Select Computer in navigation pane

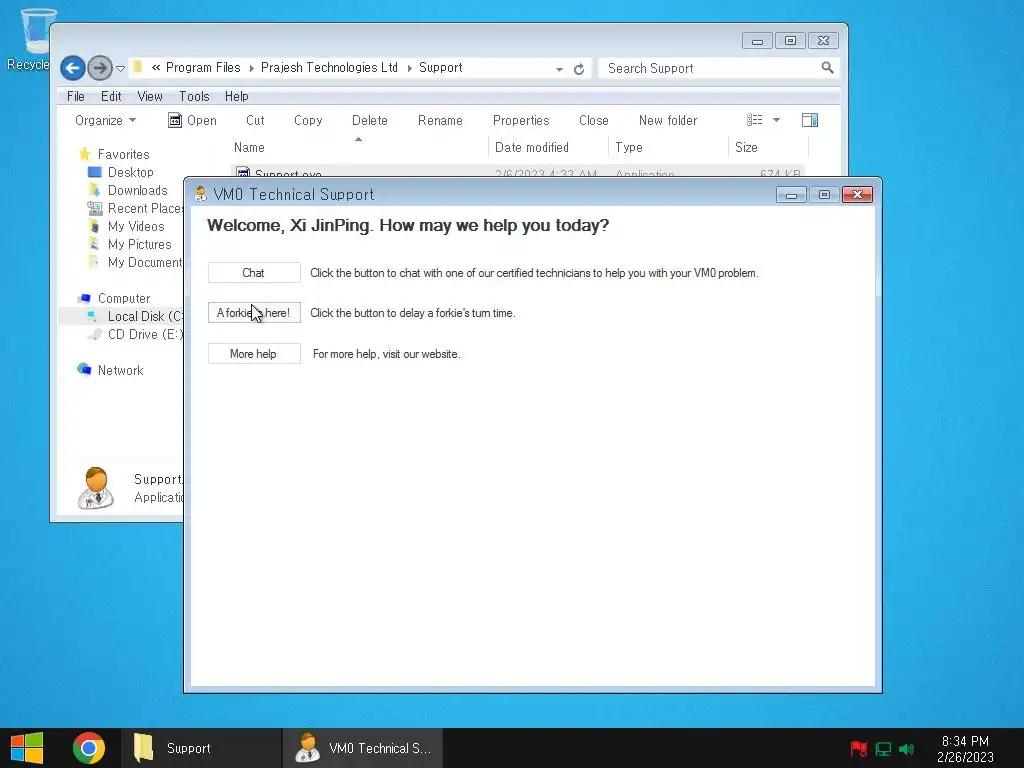coord(114,298)
